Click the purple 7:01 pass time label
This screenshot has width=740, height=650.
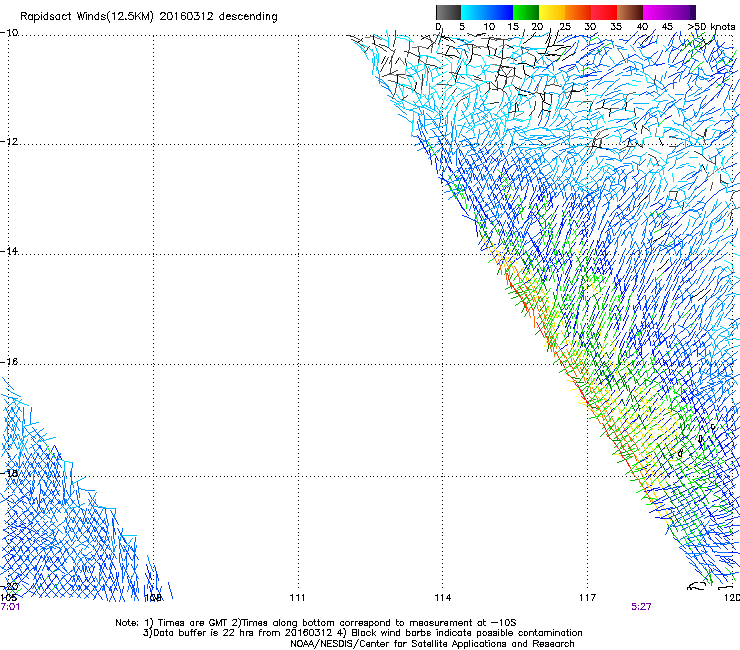click(10, 607)
